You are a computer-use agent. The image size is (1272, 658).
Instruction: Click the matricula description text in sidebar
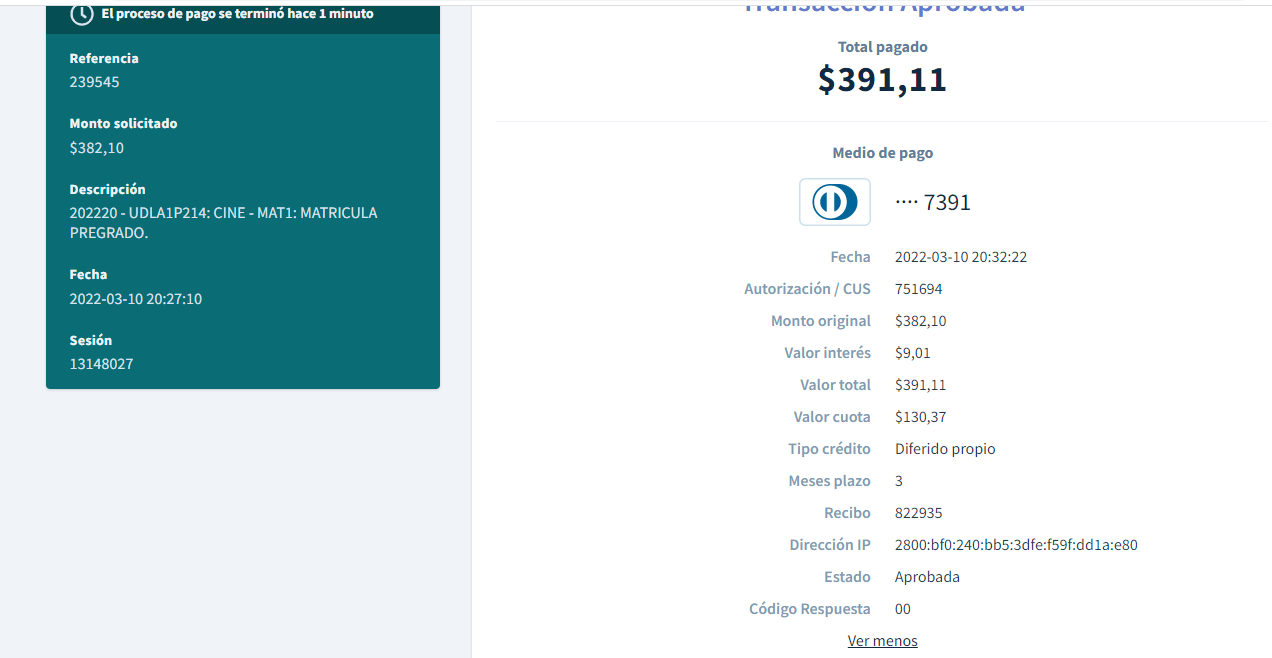point(223,223)
